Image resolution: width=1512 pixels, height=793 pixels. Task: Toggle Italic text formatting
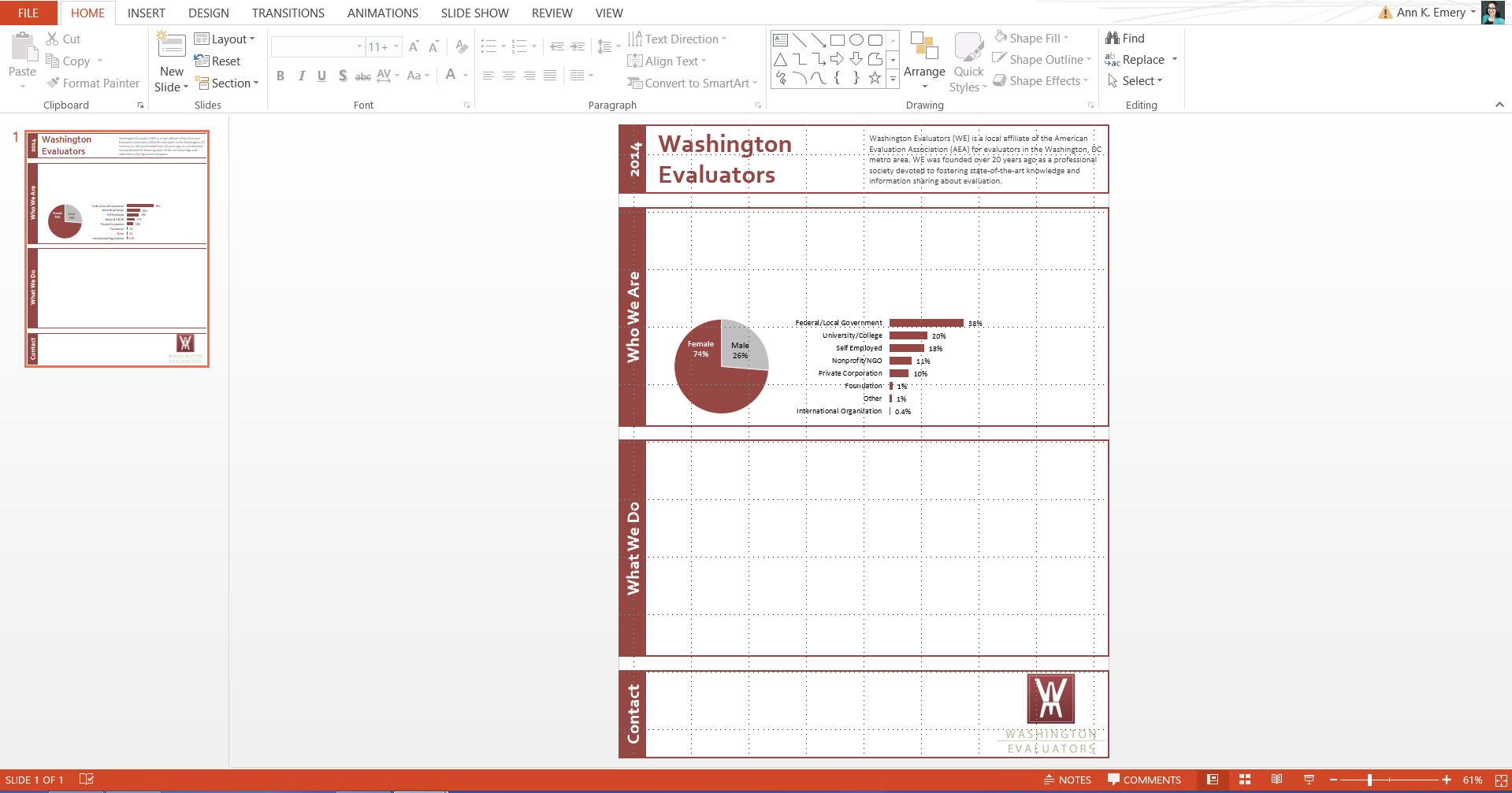point(301,76)
